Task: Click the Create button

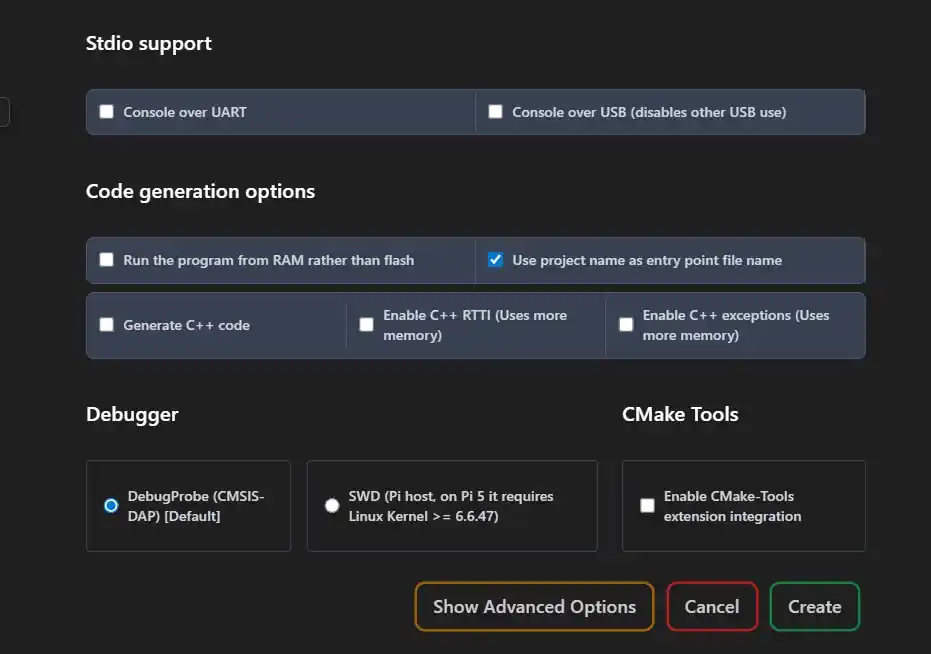Action: 814,607
